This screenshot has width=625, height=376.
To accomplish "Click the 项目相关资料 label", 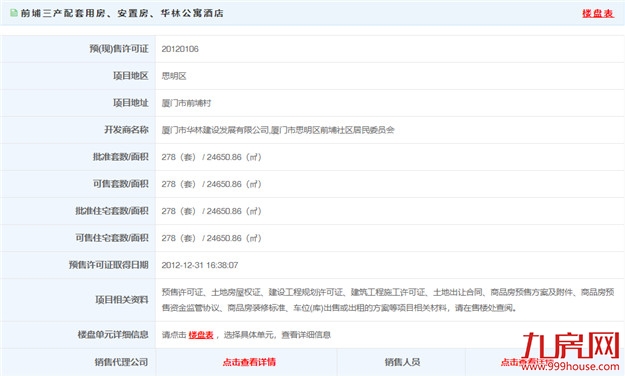I will 122,299.
